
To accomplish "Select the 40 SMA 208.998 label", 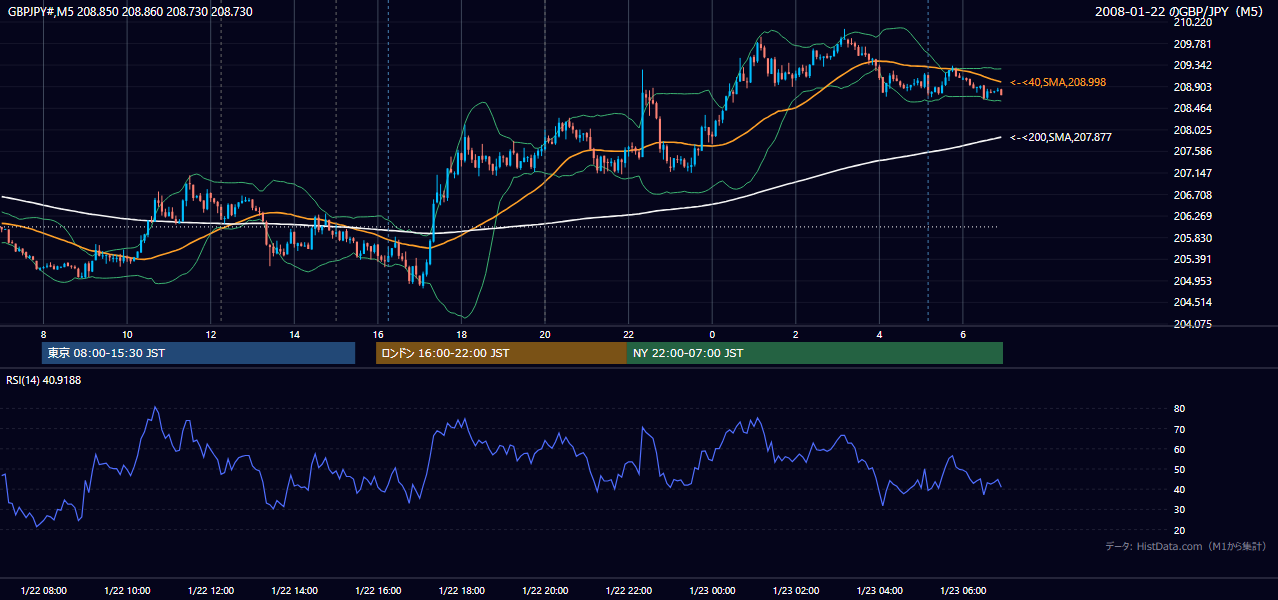I will click(1058, 82).
